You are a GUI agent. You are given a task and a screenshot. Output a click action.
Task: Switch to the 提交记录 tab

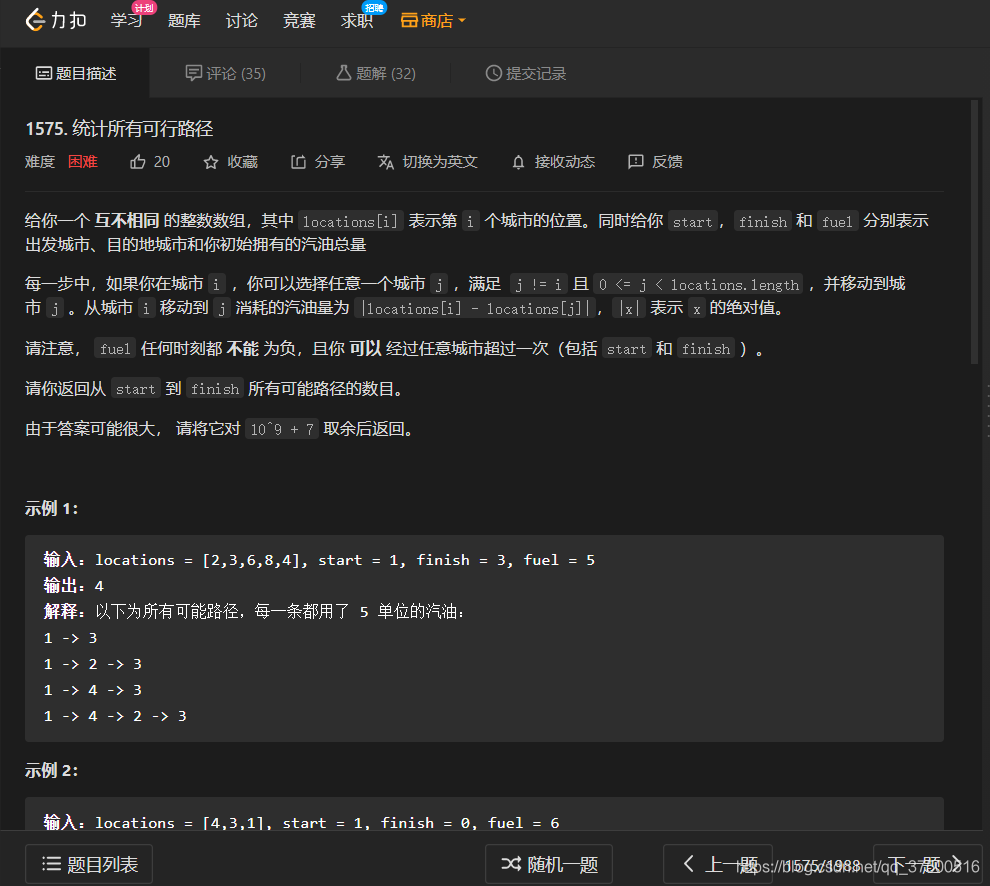[525, 74]
